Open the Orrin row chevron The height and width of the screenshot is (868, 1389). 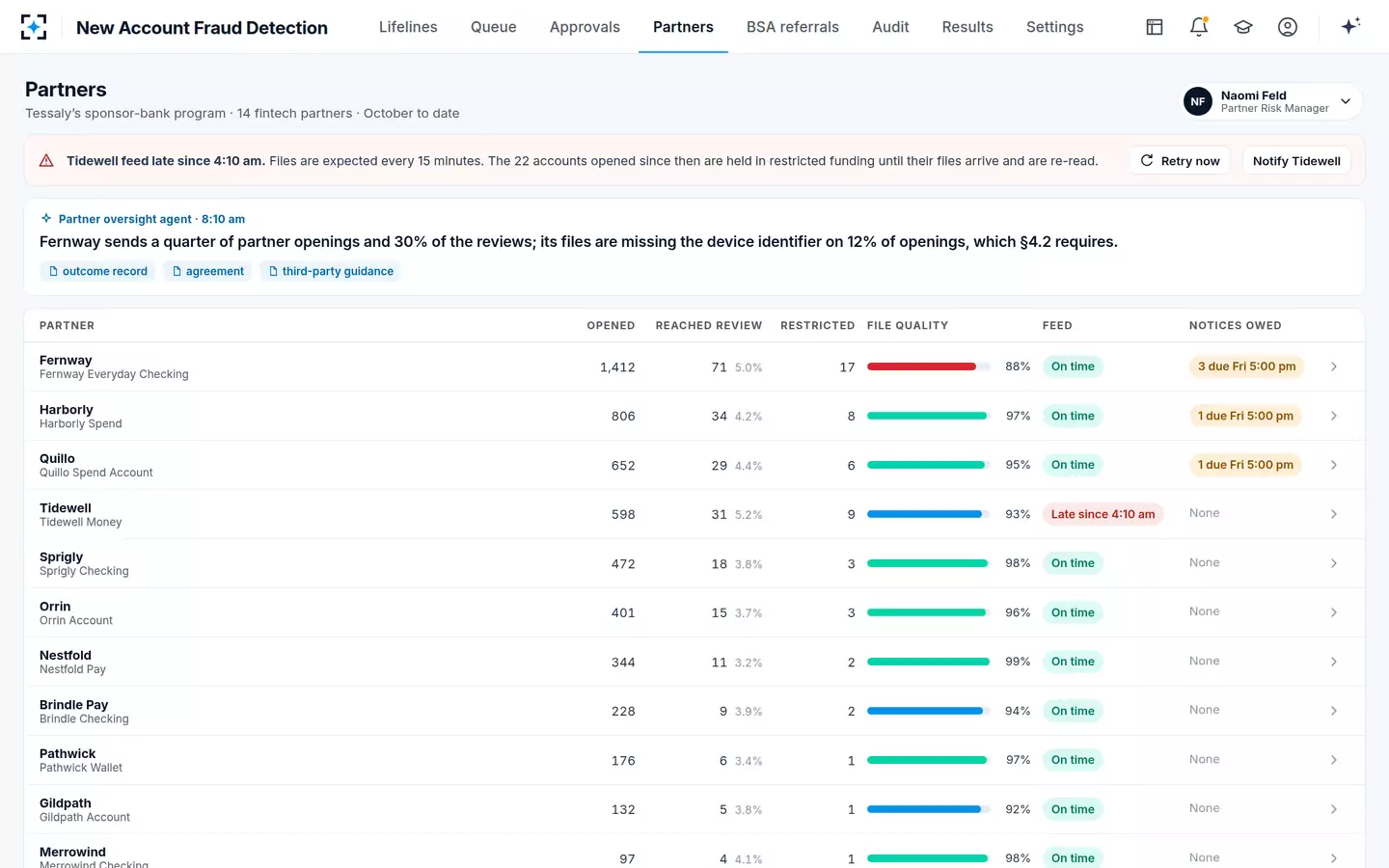(1334, 612)
